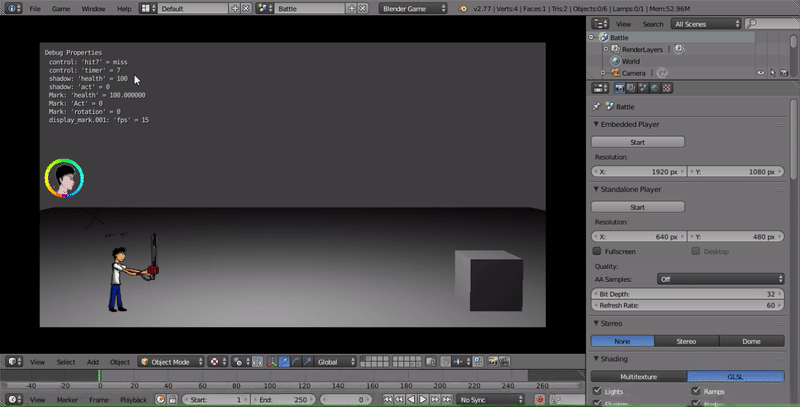This screenshot has height=407, width=800.
Task: Open the Render properties tab icon
Action: point(619,88)
